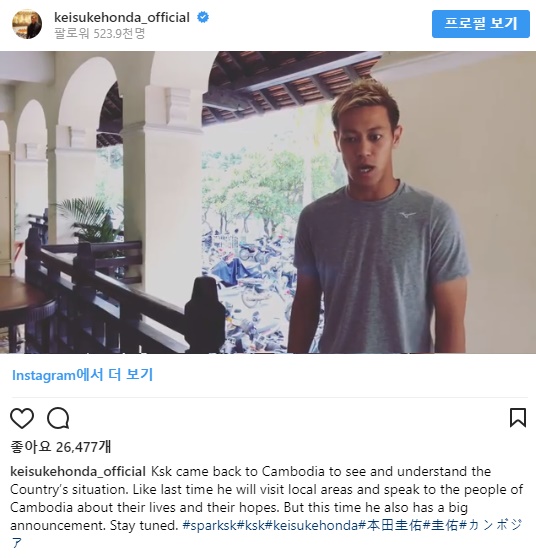Image resolution: width=536 pixels, height=558 pixels.
Task: Open Instagram에서 더 보기 link
Action: pos(82,375)
